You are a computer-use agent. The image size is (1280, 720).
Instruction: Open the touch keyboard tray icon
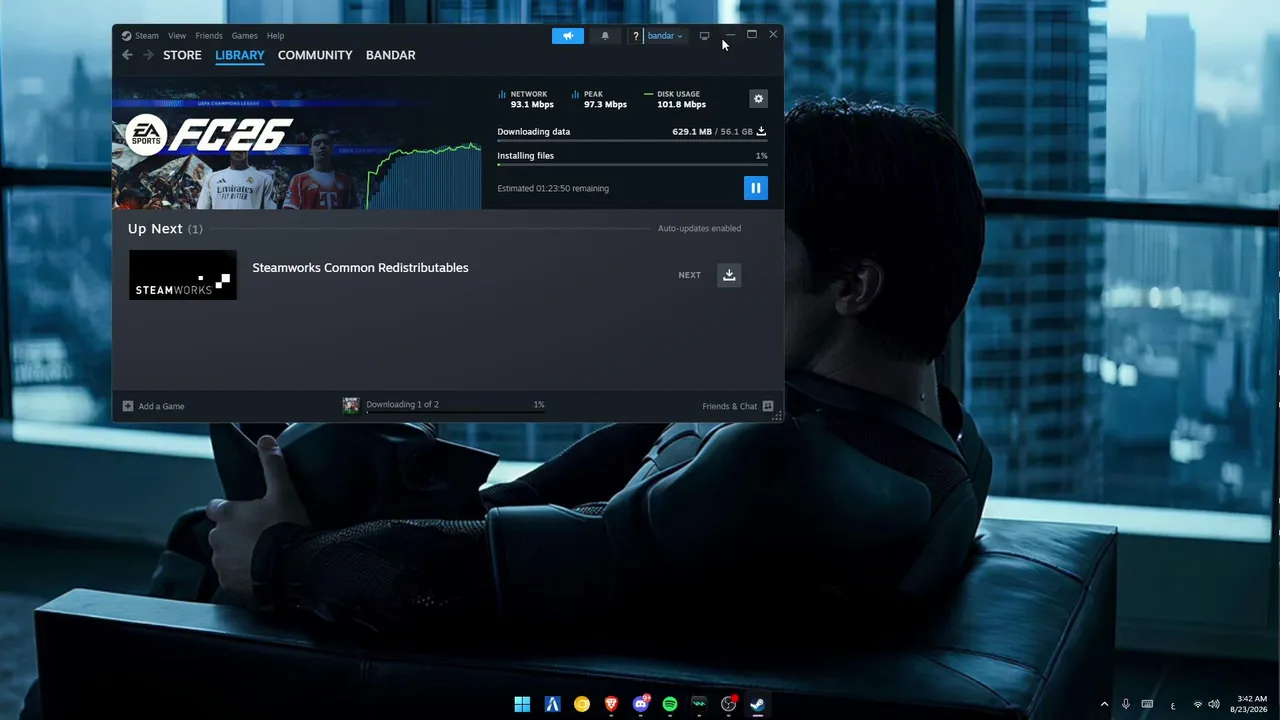tap(1148, 704)
